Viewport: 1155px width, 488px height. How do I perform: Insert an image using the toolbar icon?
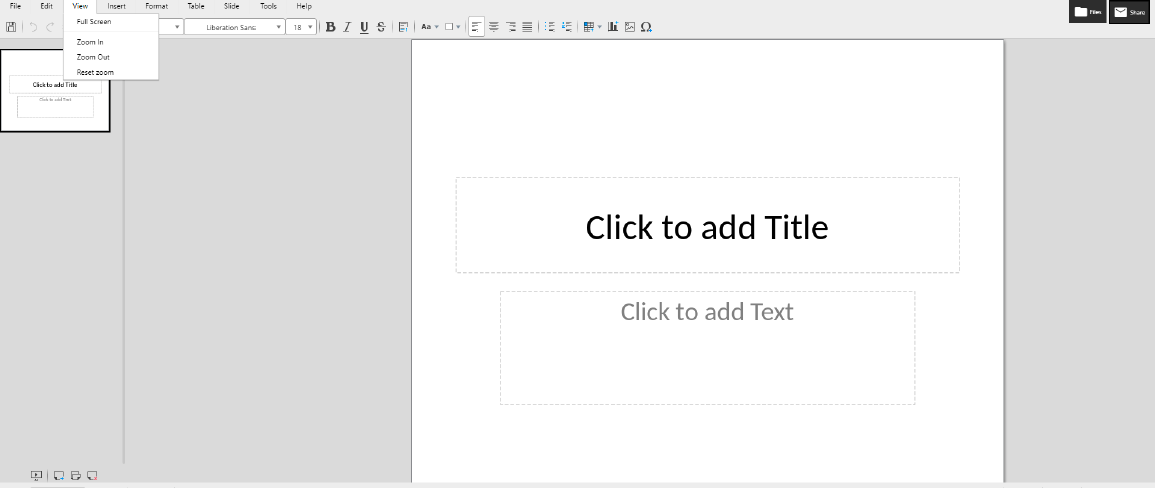click(x=630, y=27)
